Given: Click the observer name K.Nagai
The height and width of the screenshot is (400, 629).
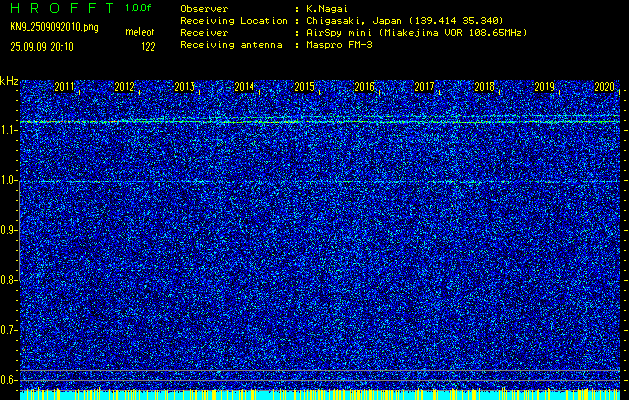Looking at the screenshot, I should tap(327, 9).
